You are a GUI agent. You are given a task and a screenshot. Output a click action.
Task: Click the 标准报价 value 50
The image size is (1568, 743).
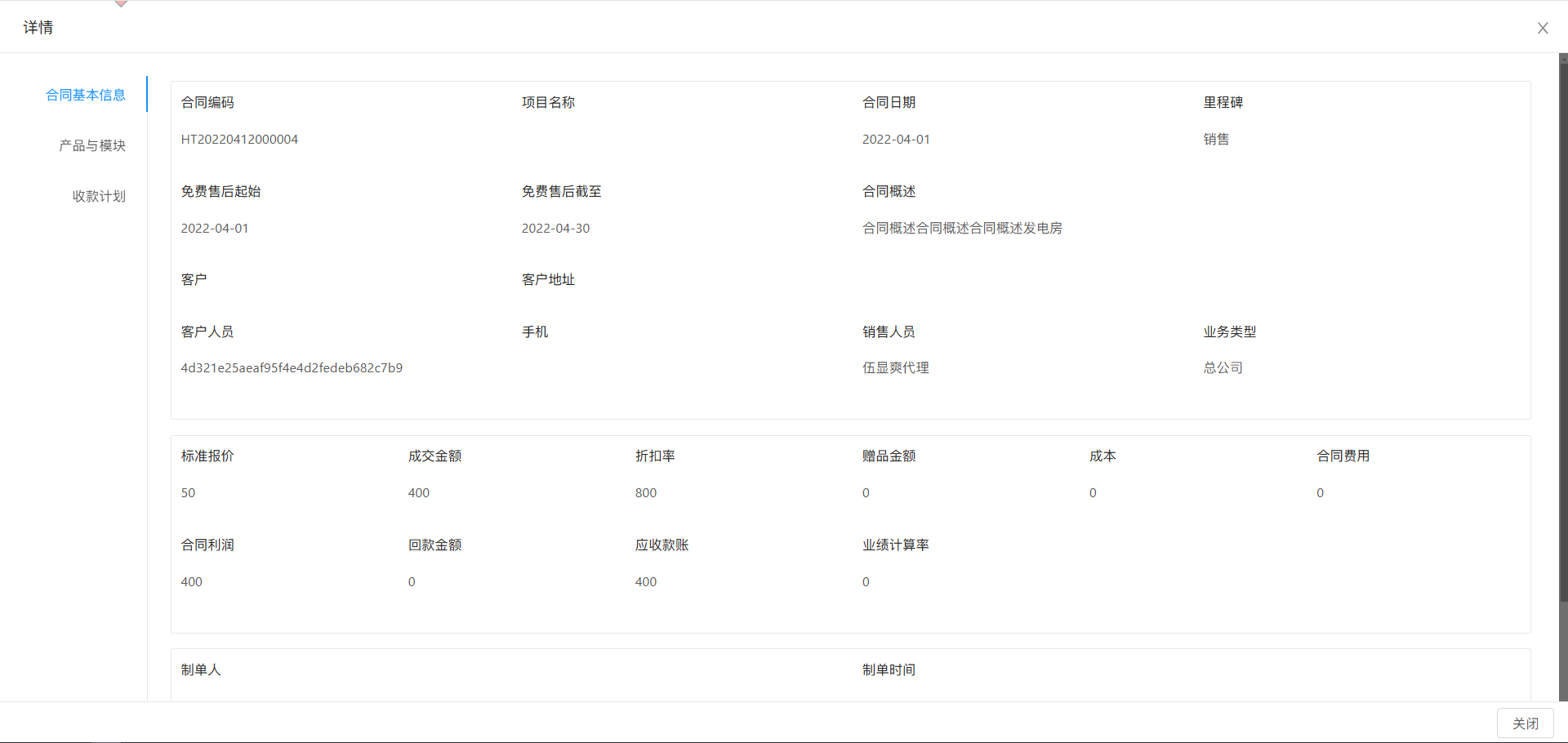pos(188,493)
